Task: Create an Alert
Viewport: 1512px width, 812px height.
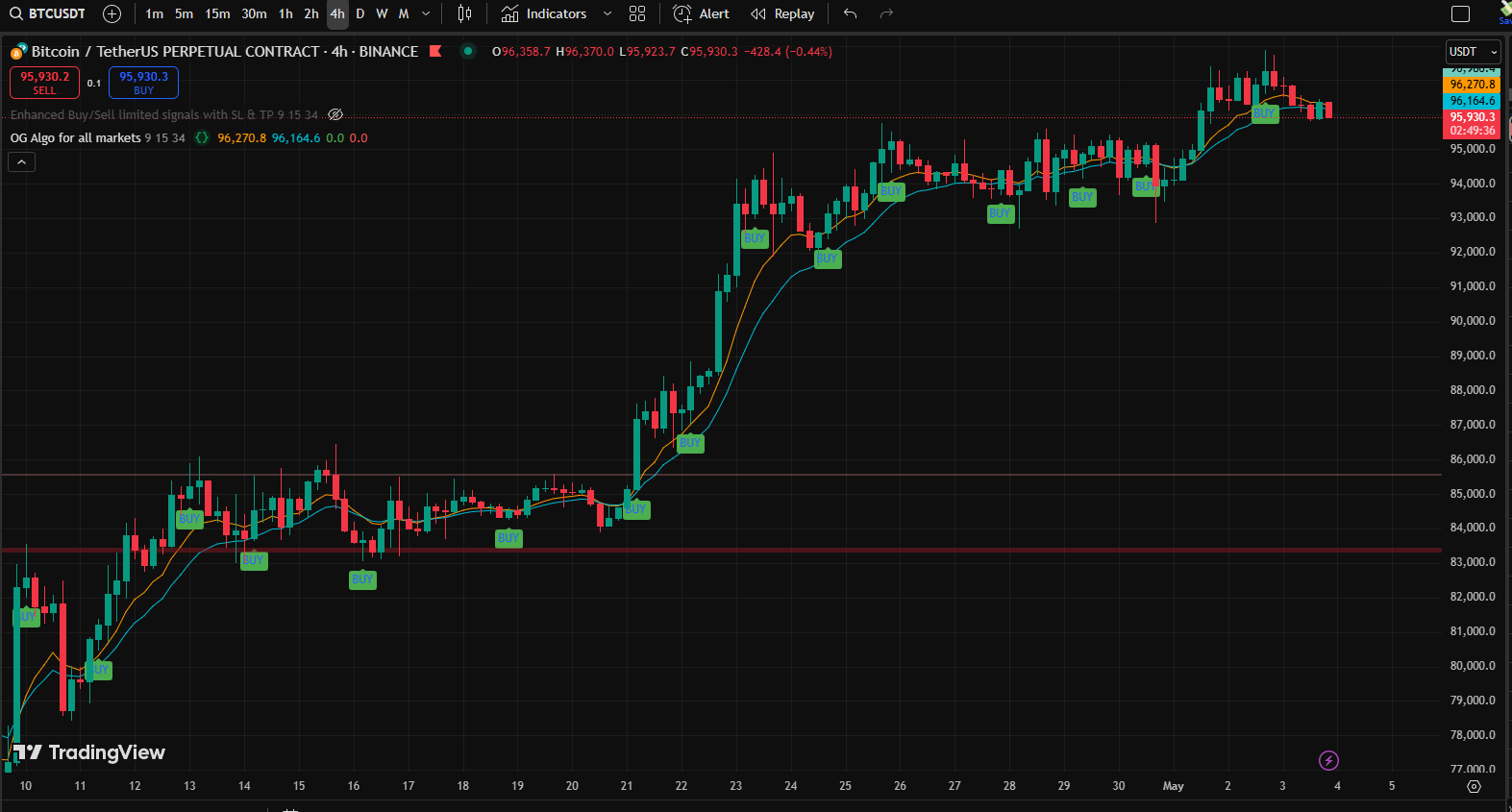Action: [702, 13]
